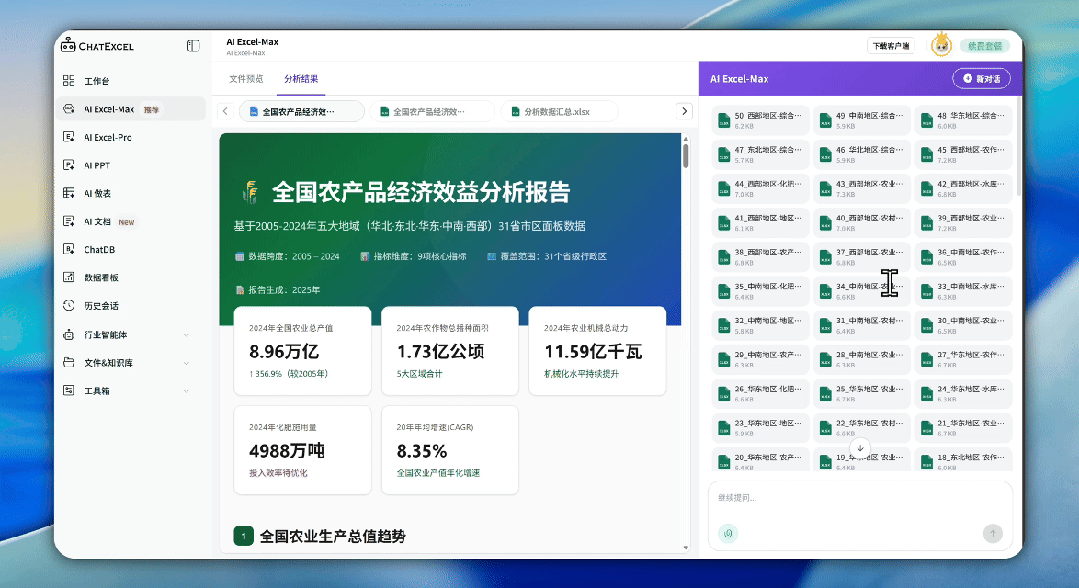
Task: Open file 46_华北地区-综合 in chat list
Action: [862, 154]
